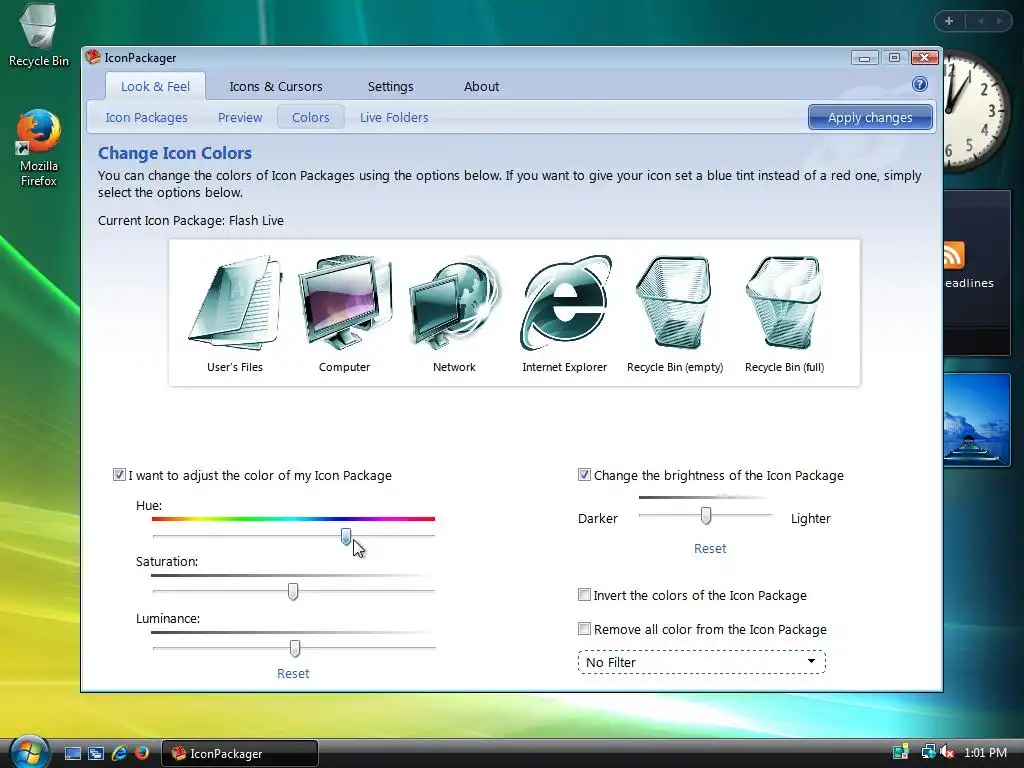Click the IconPackager title bar app icon
The image size is (1024, 768).
point(93,57)
